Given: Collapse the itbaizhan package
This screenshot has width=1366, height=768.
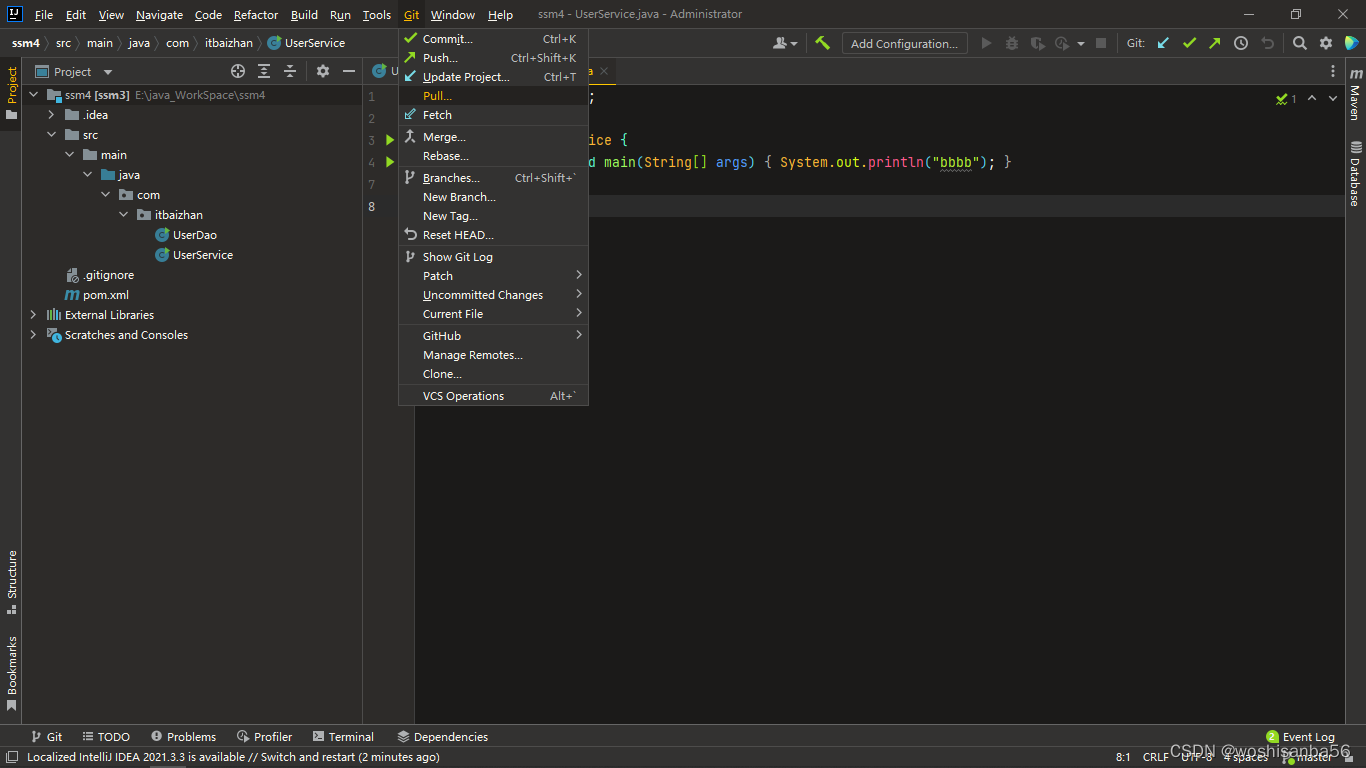Looking at the screenshot, I should click(123, 215).
